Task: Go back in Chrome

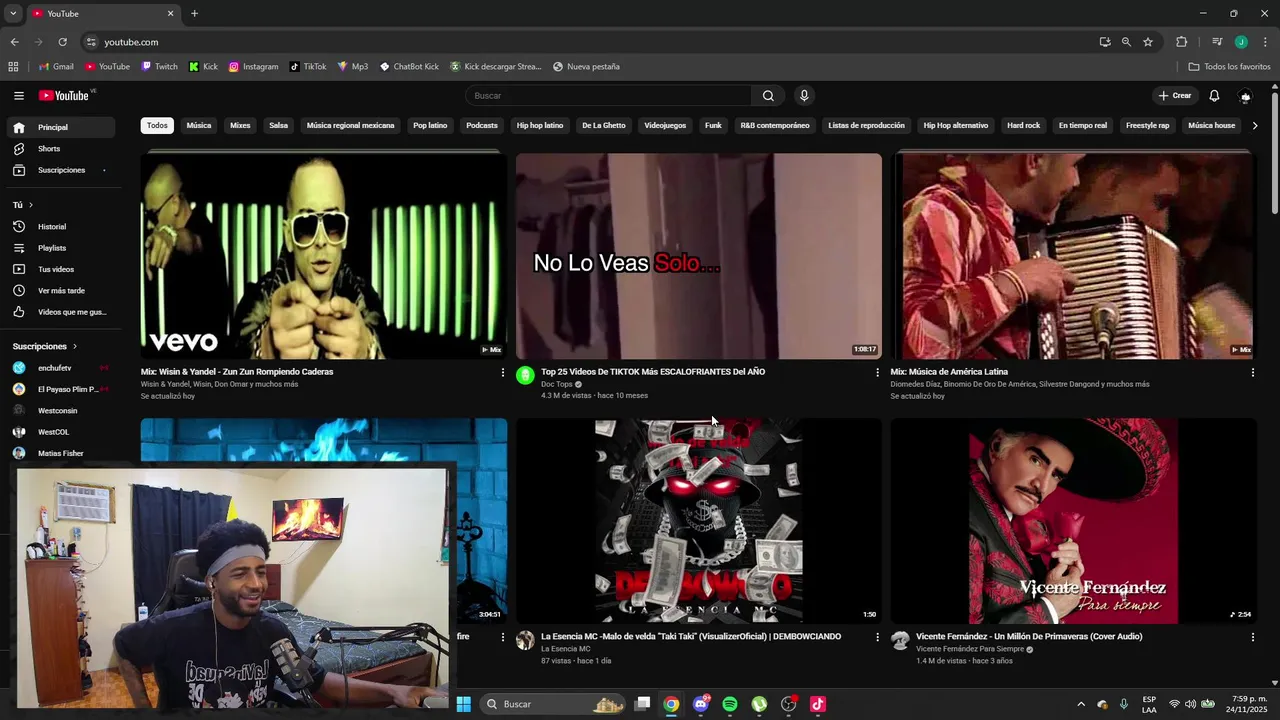Action: pyautogui.click(x=14, y=42)
